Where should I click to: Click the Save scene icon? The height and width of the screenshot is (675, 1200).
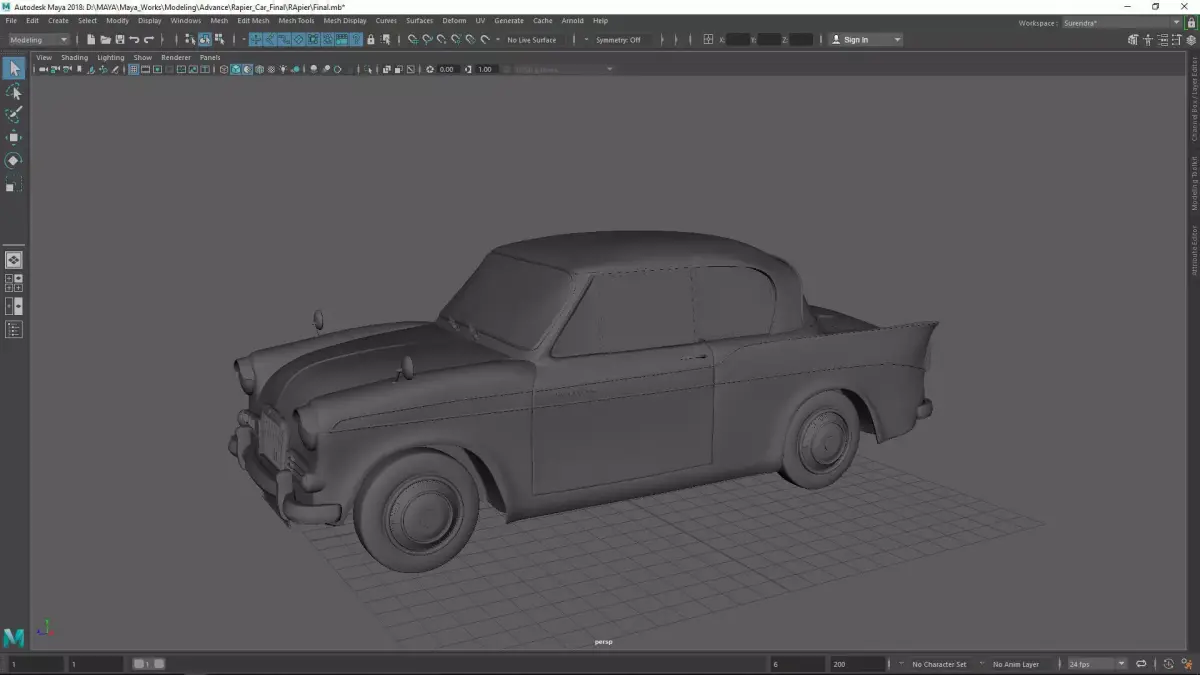coord(120,40)
